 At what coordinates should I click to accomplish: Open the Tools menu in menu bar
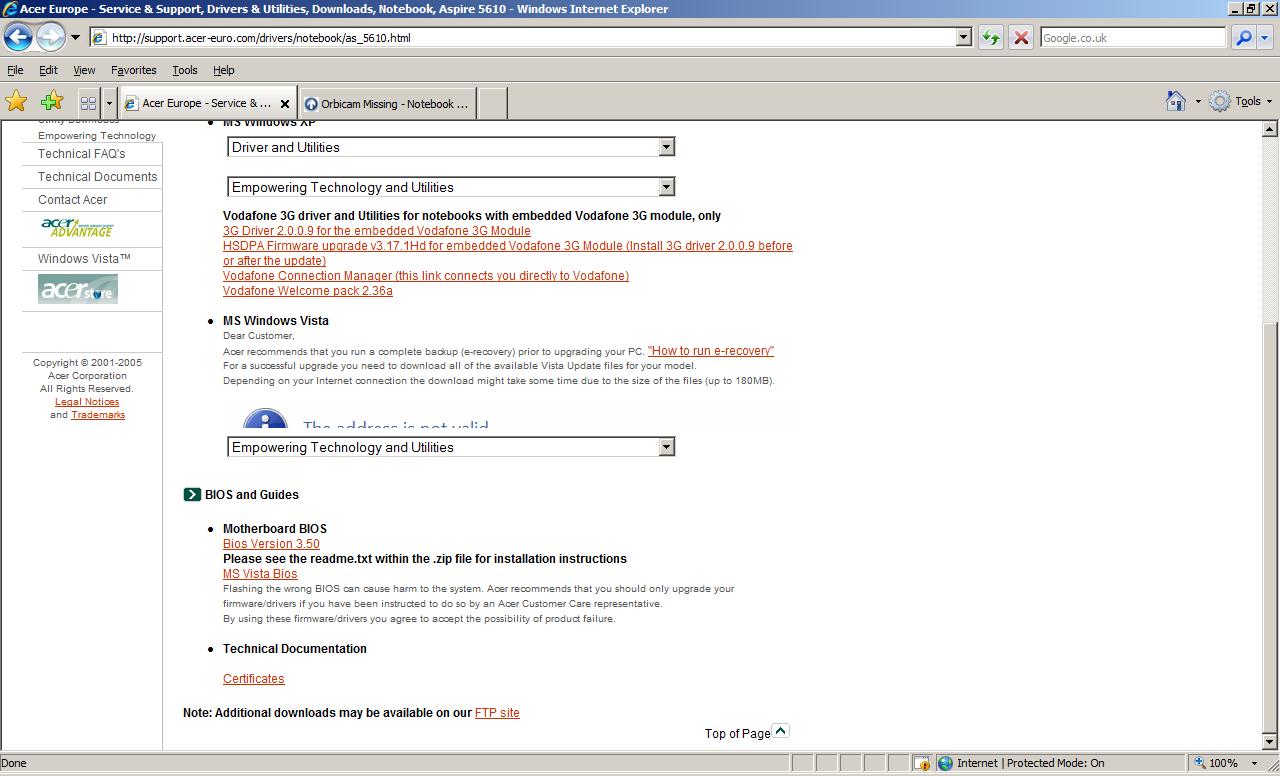pyautogui.click(x=185, y=70)
